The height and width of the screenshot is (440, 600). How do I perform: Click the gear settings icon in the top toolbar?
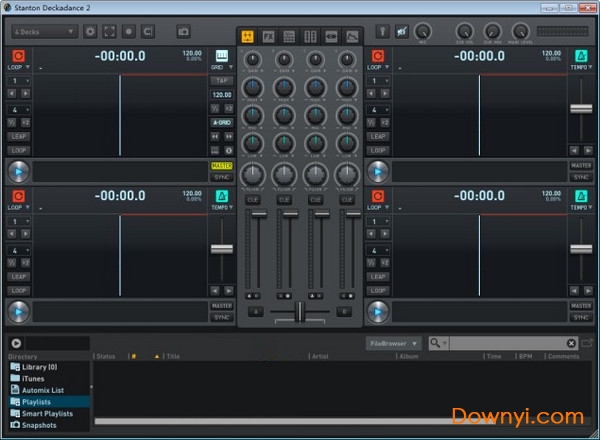point(91,32)
